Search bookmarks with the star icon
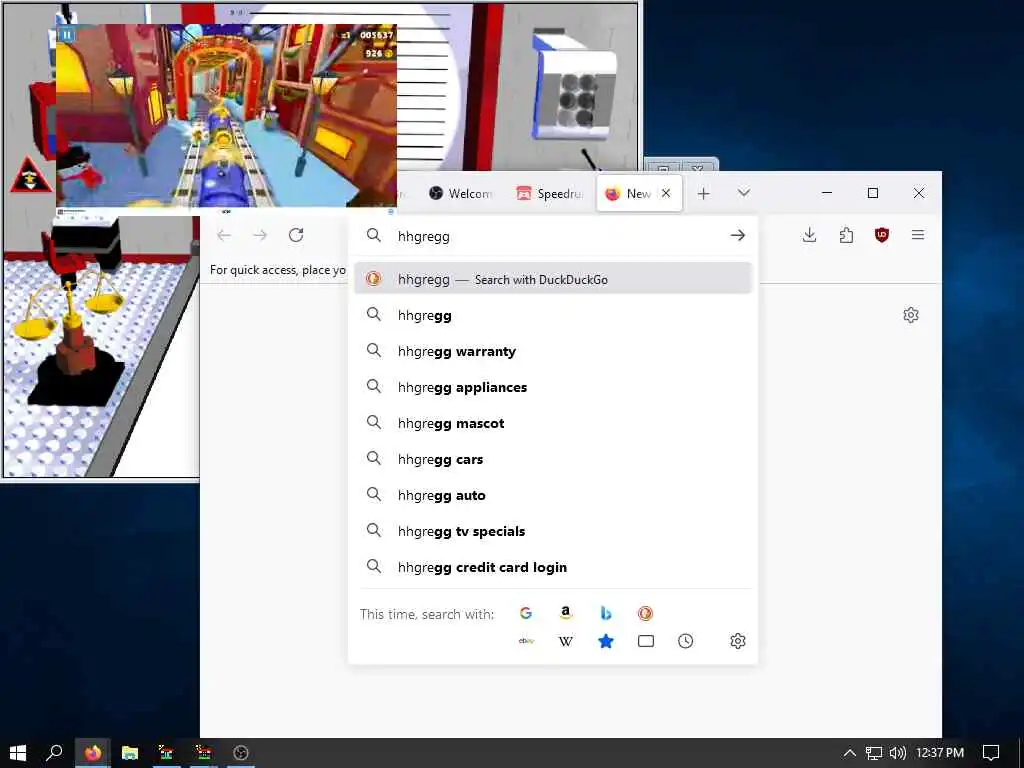The image size is (1024, 768). (x=605, y=641)
